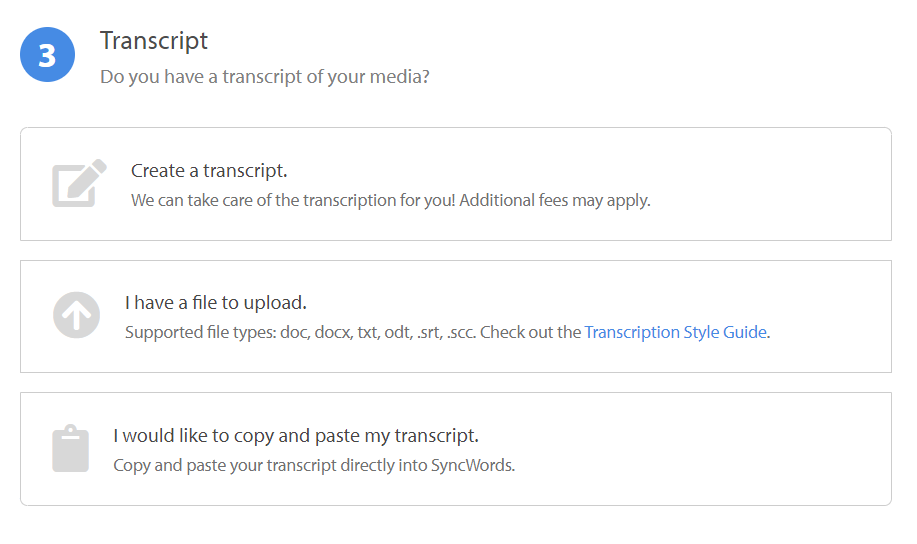Click the 'I have a file to upload.' heading

tap(216, 303)
